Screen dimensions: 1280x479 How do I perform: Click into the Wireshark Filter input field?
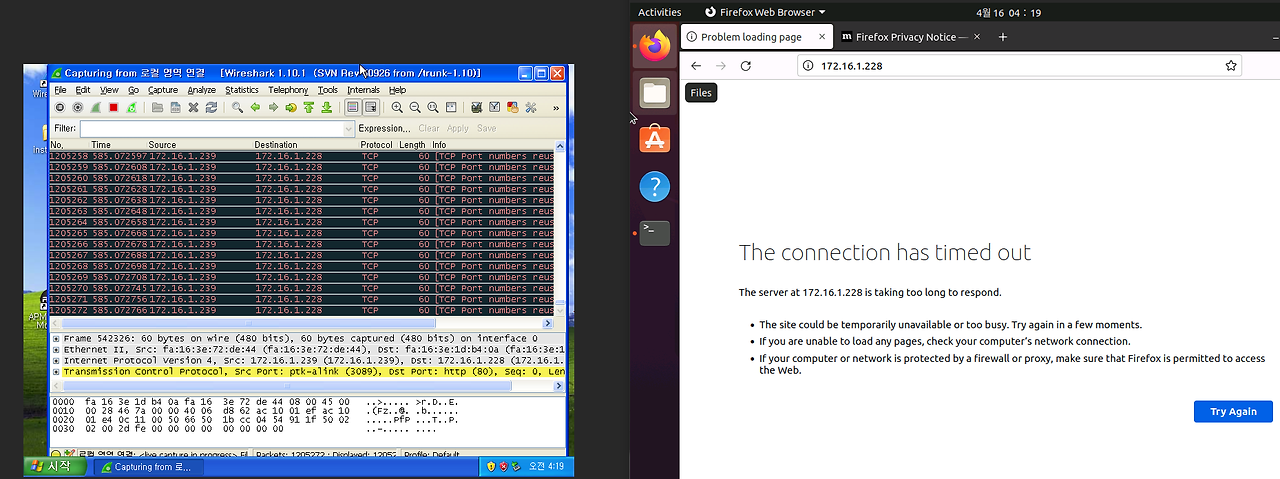[211, 128]
